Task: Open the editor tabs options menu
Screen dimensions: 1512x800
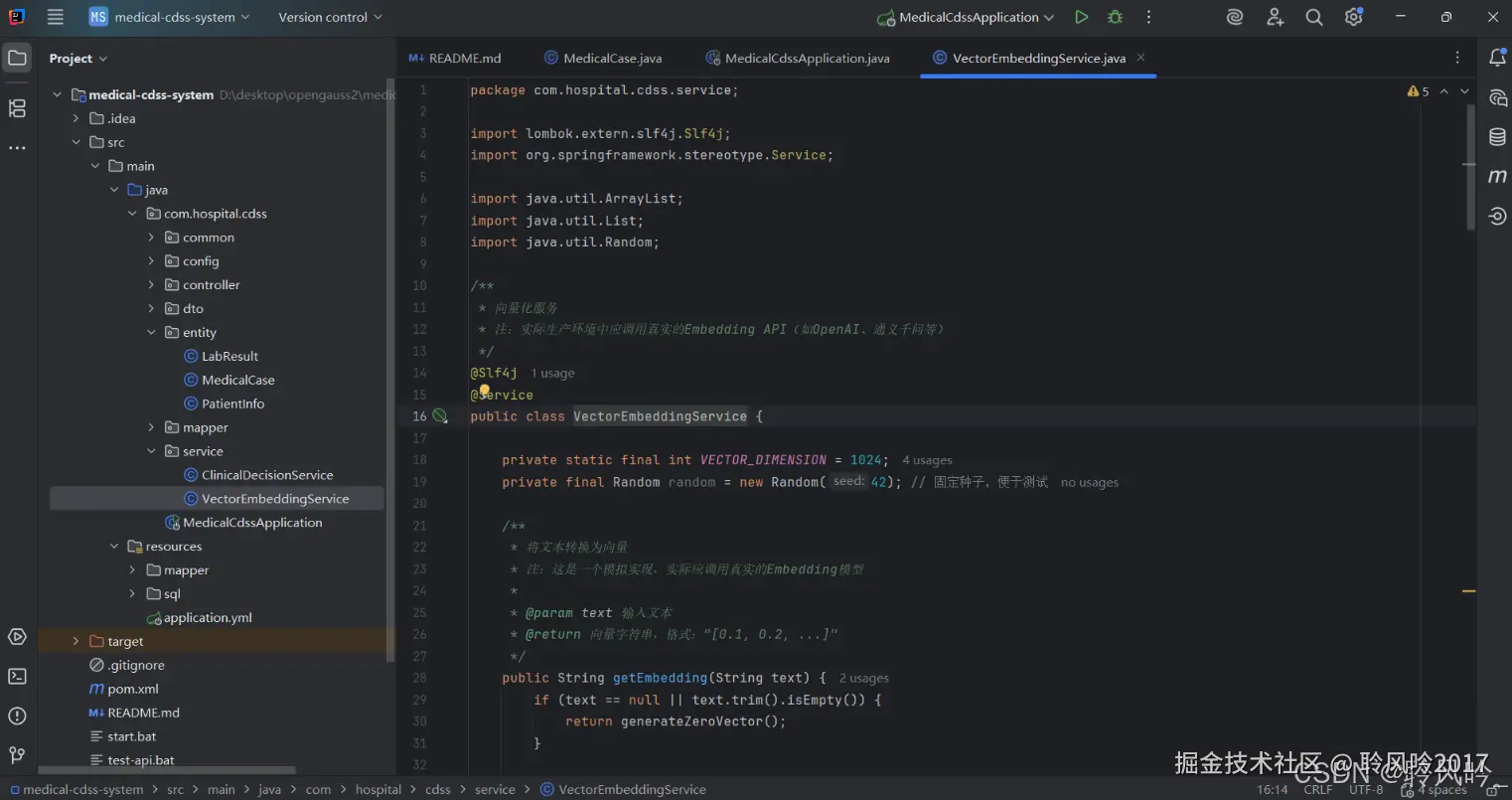Action: point(1457,58)
